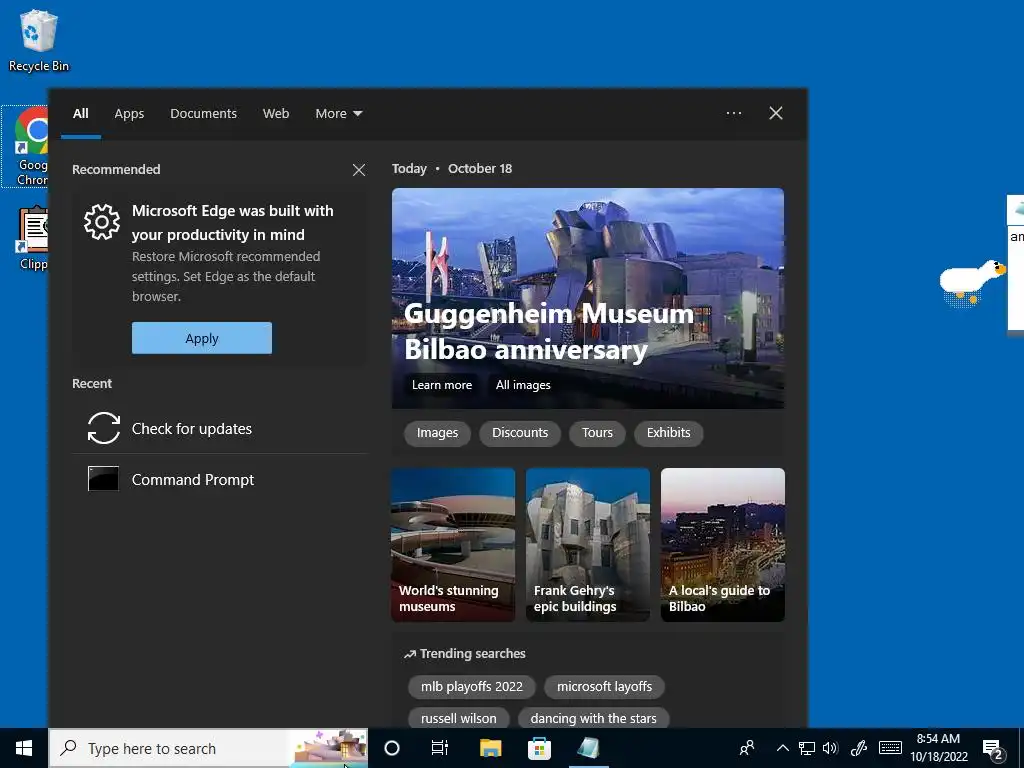Screen dimensions: 1024x768
Task: Click Learn more on Guggenheim card
Action: pyautogui.click(x=441, y=385)
